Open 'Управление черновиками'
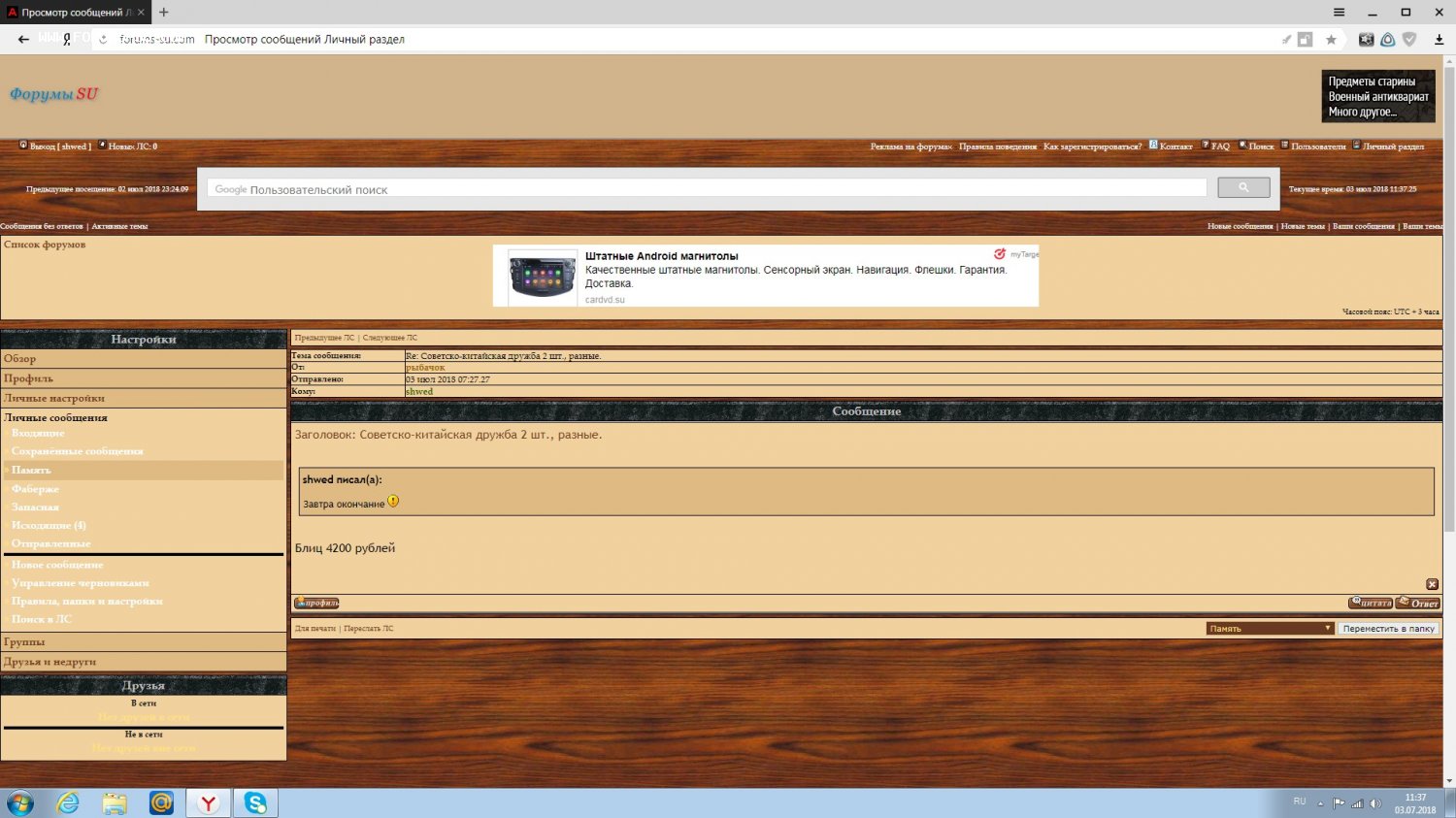 (81, 583)
